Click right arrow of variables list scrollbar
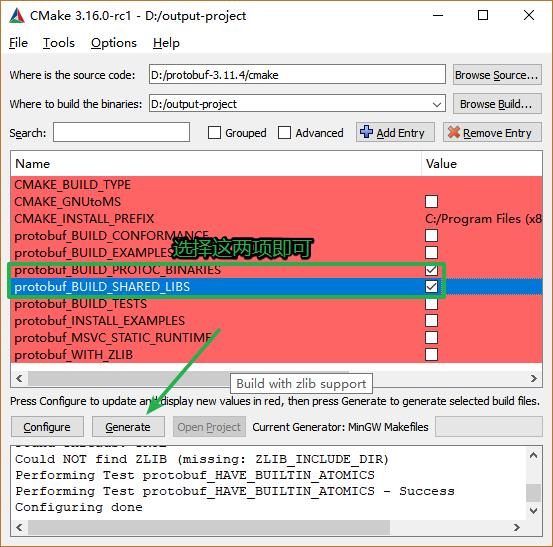 tap(534, 379)
